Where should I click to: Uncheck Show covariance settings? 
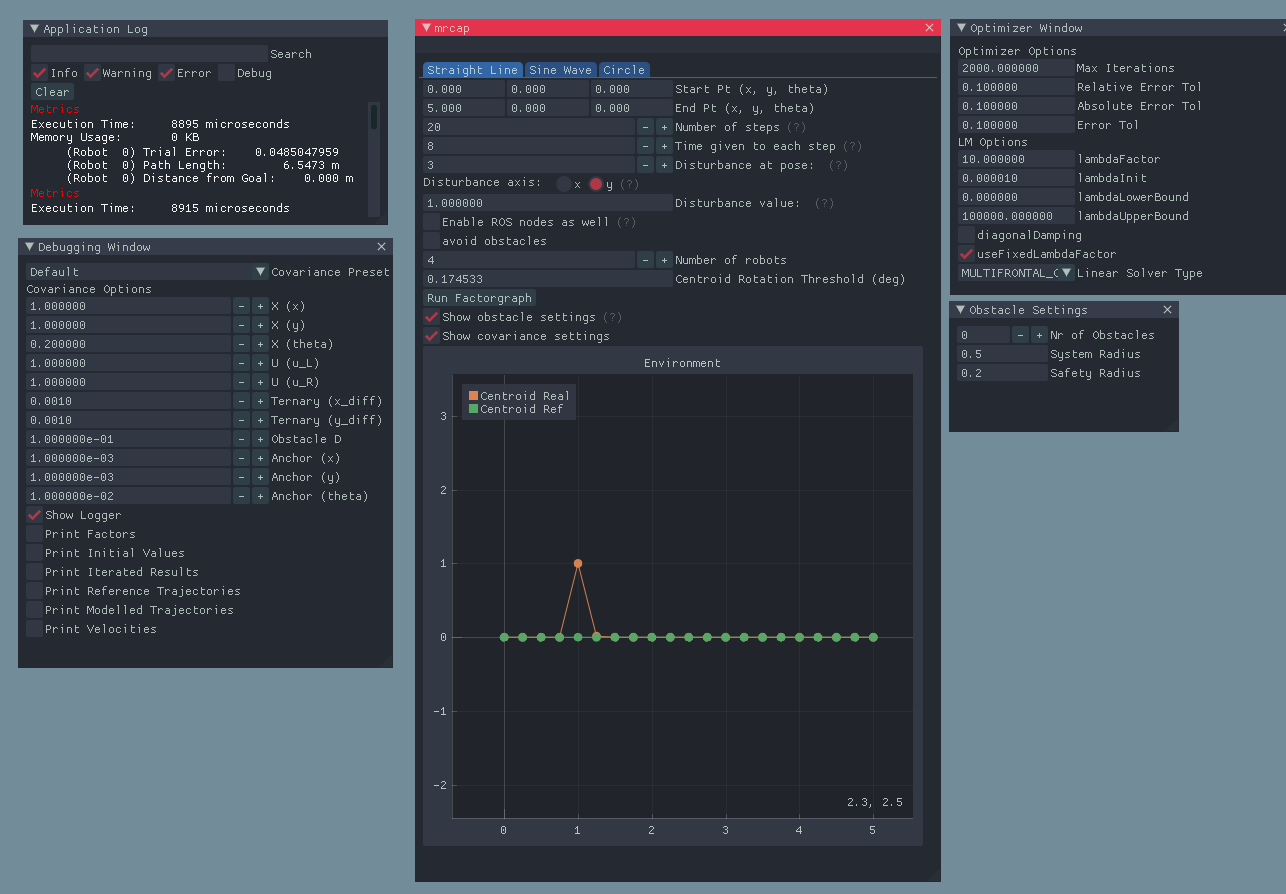[x=431, y=336]
